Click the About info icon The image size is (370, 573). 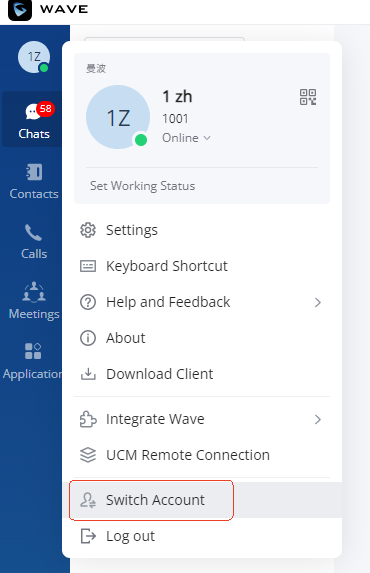88,338
